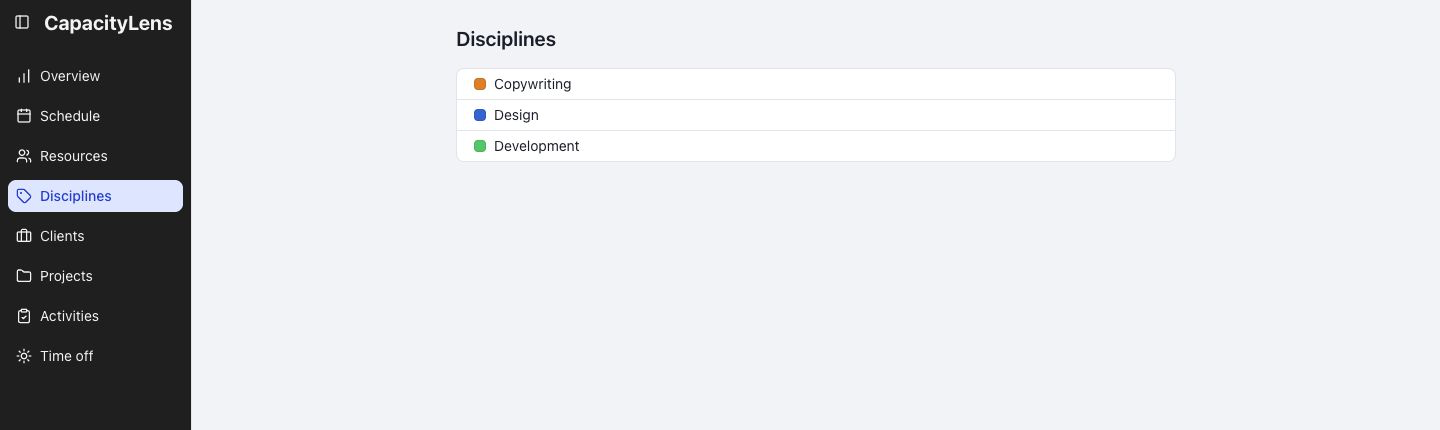Click the Time off sun icon
Image resolution: width=1440 pixels, height=430 pixels.
click(24, 356)
